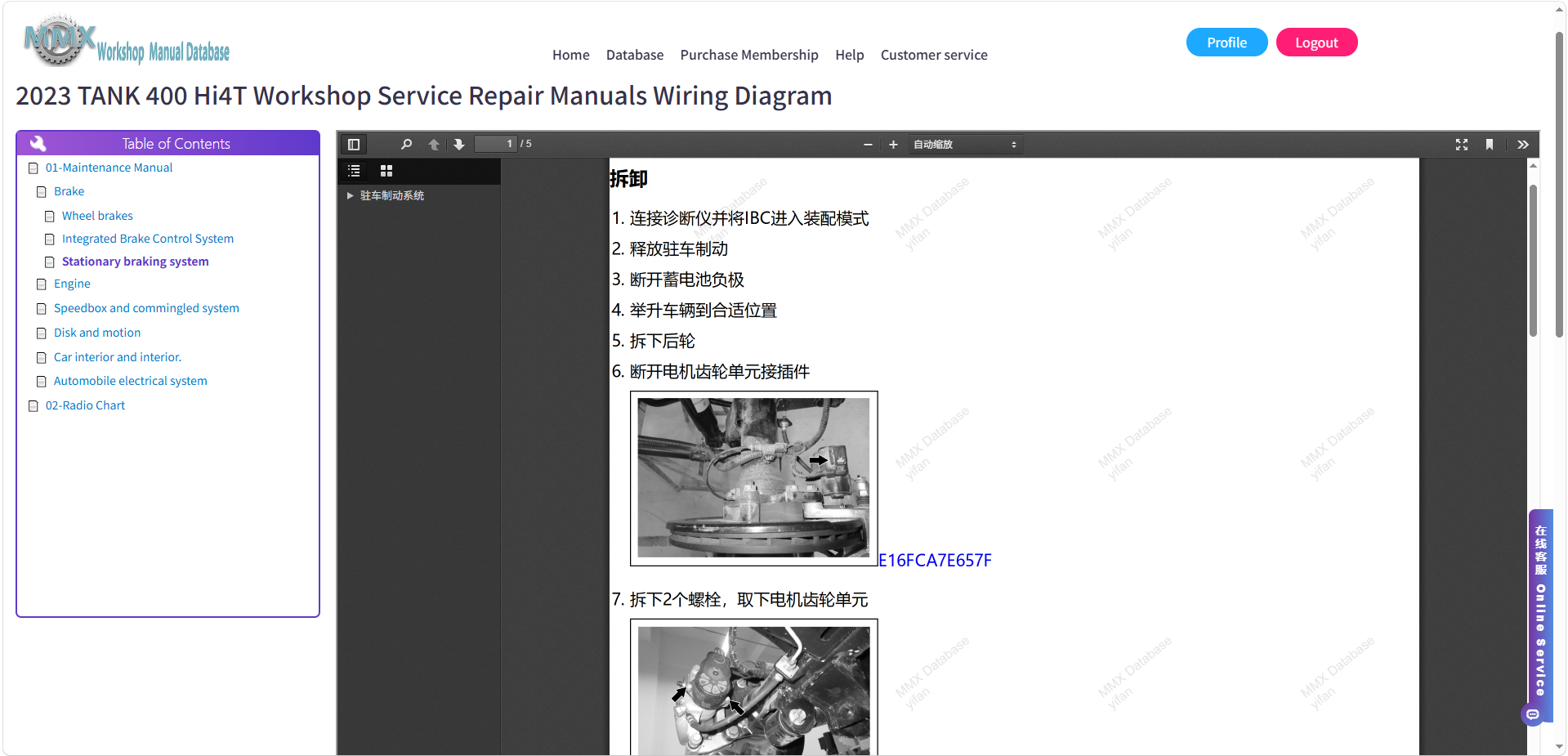Open 02-Radio Chart in contents
Screen dimensions: 1568x756
click(x=85, y=405)
